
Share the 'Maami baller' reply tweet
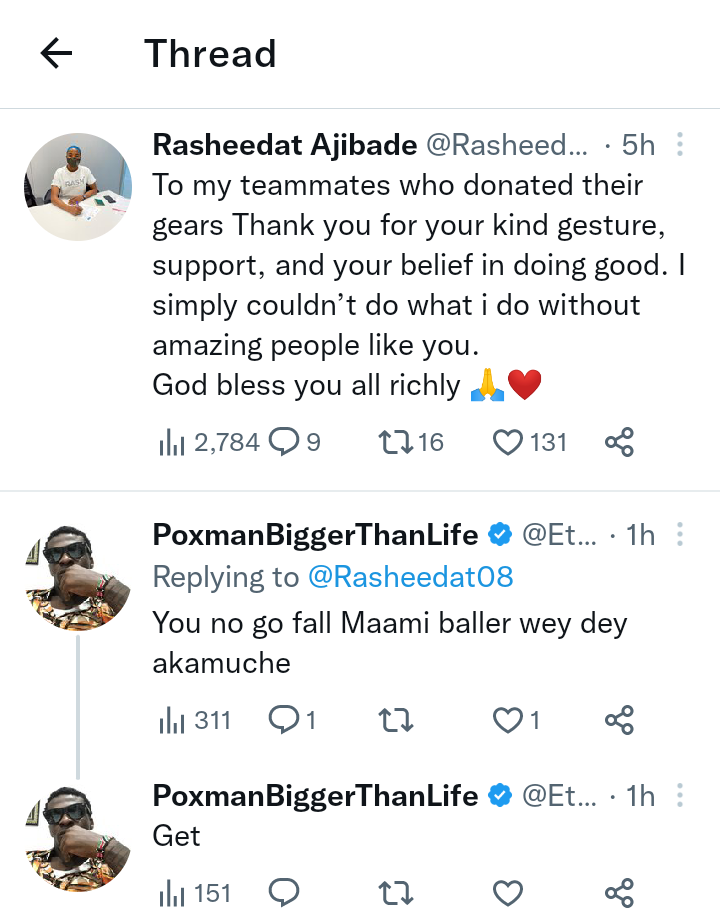(620, 720)
